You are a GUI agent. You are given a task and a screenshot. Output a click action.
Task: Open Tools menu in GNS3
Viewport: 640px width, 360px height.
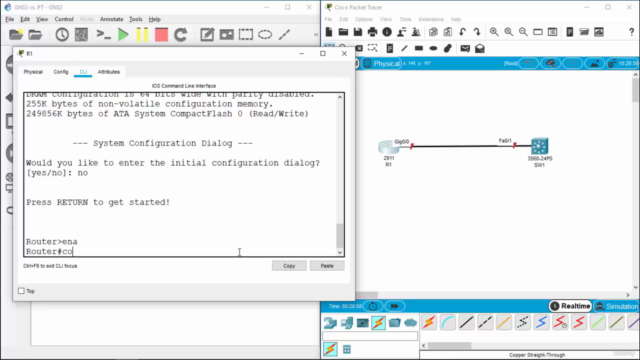click(x=136, y=19)
